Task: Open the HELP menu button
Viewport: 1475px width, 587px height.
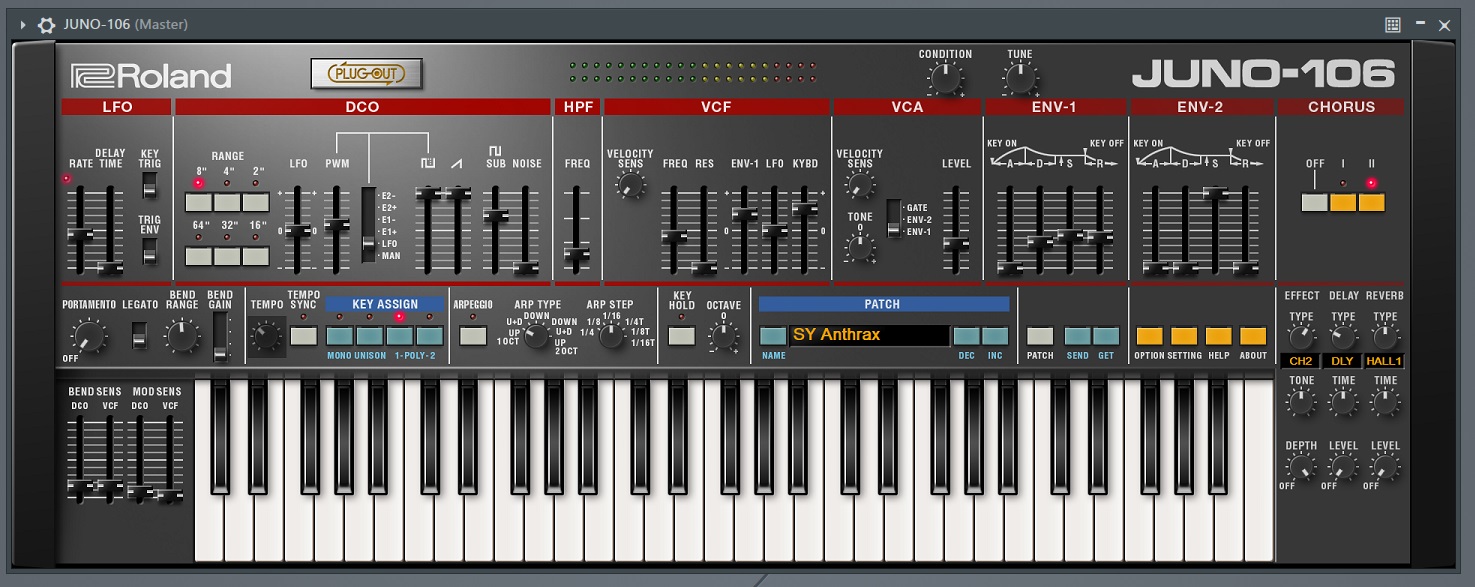Action: coord(1218,336)
